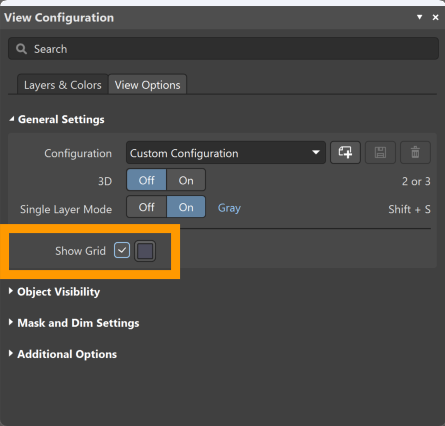Click into the Search field
Image resolution: width=445 pixels, height=426 pixels.
(223, 49)
